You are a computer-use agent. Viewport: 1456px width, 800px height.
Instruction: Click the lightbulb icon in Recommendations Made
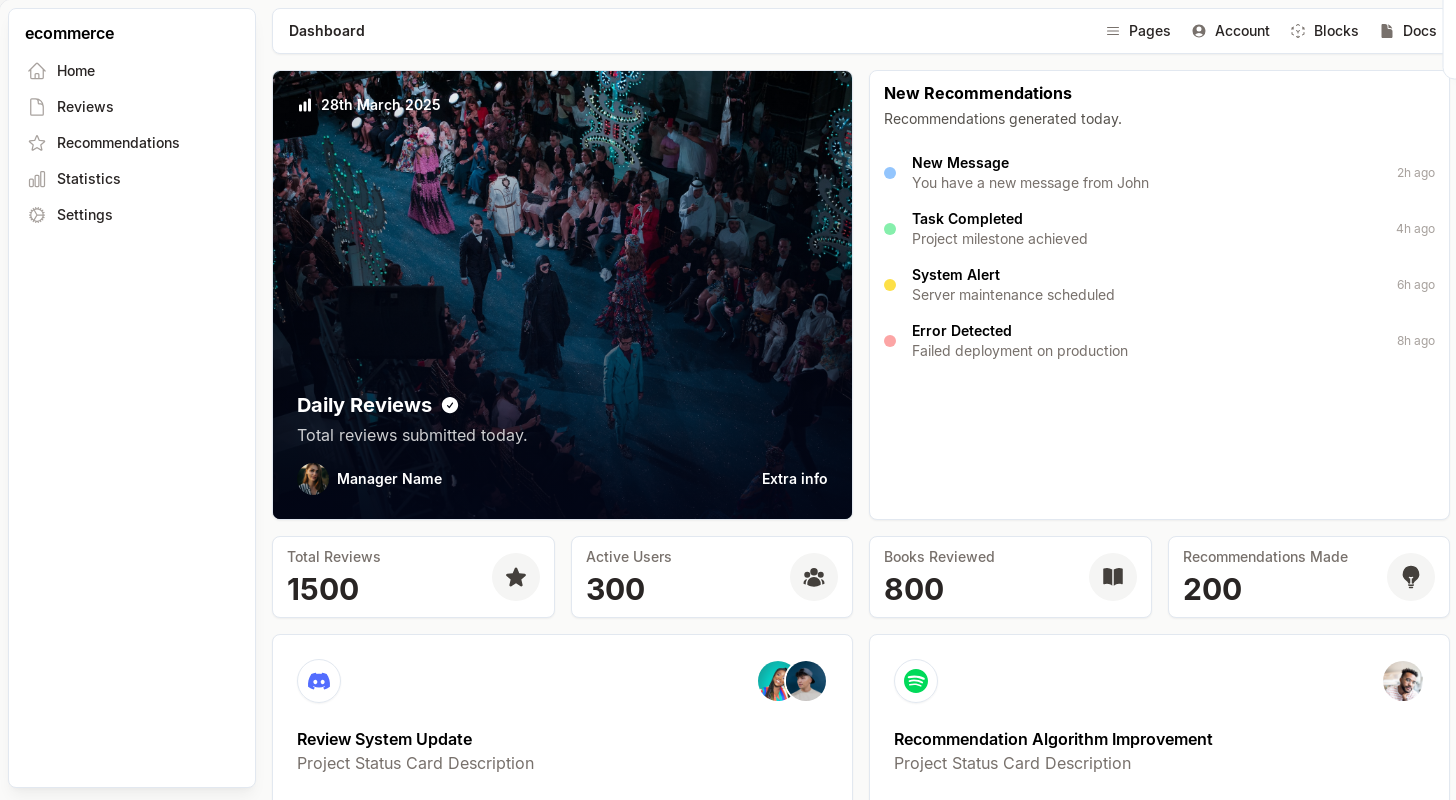click(x=1411, y=577)
